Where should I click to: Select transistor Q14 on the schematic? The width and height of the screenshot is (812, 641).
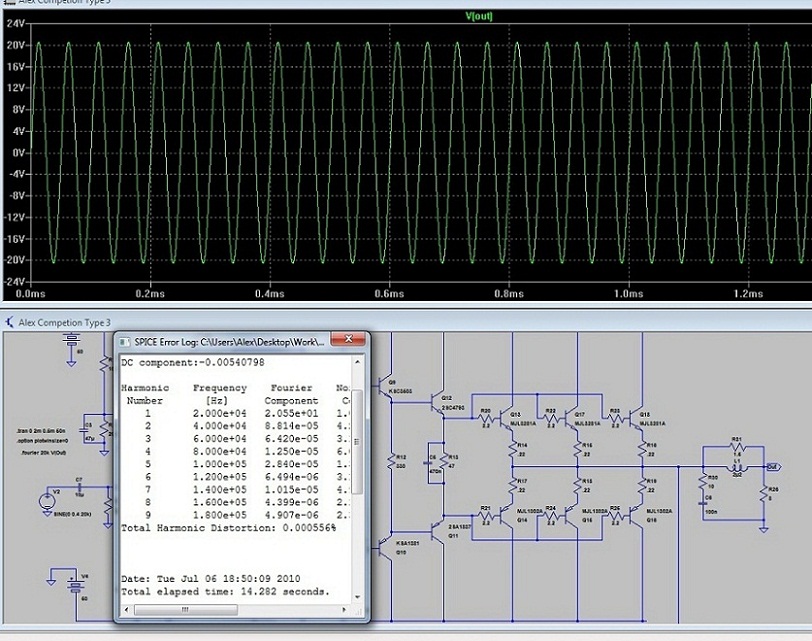[506, 515]
